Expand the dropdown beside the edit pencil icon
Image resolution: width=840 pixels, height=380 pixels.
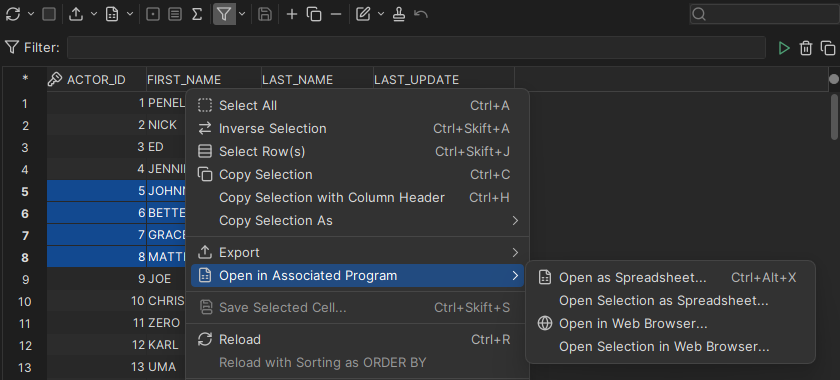coord(381,14)
